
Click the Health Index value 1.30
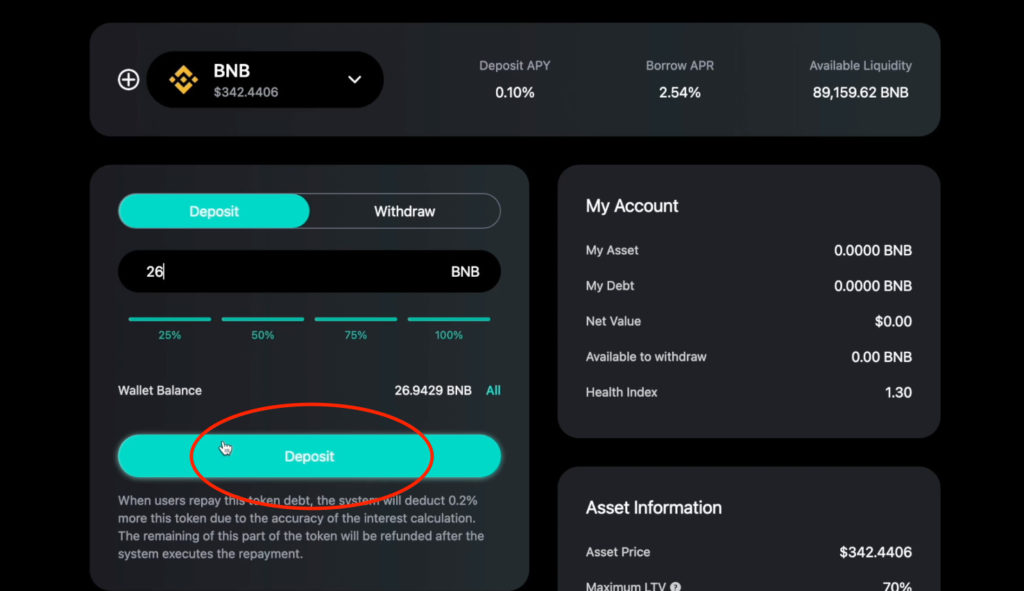[898, 392]
